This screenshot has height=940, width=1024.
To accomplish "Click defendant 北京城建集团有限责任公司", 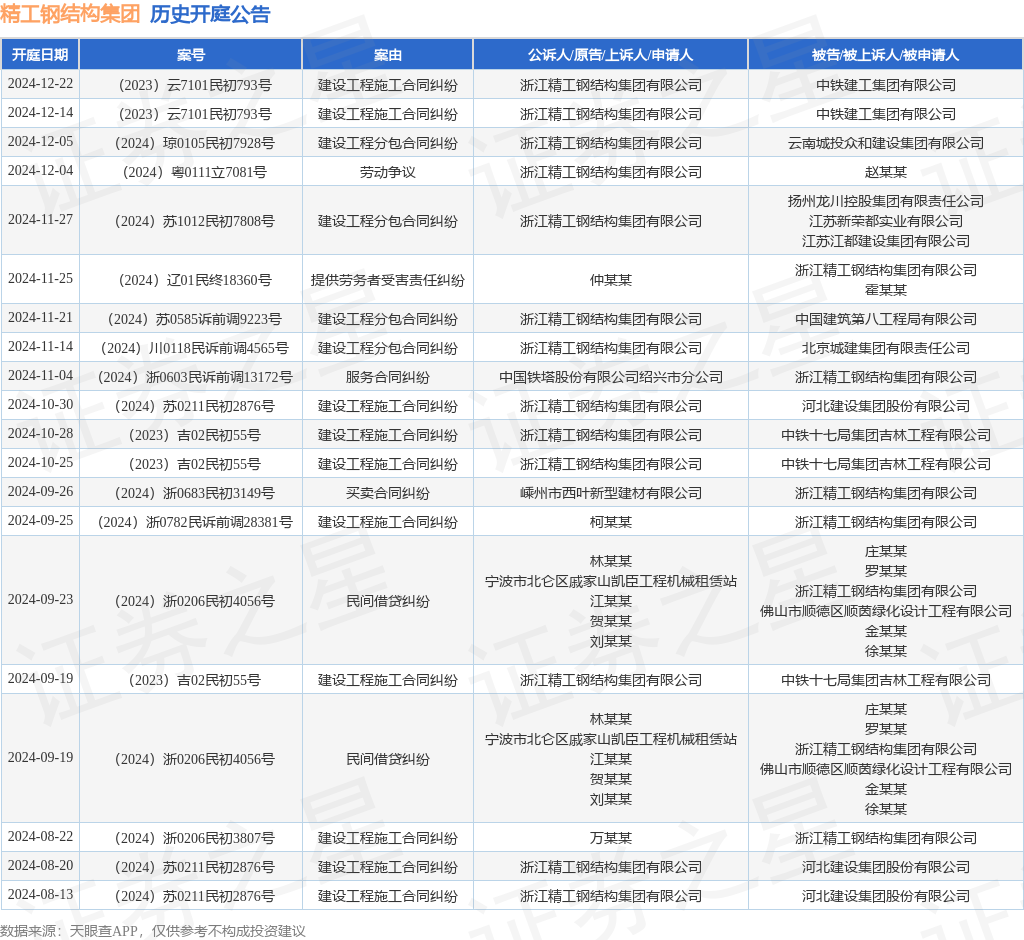I will tap(886, 348).
